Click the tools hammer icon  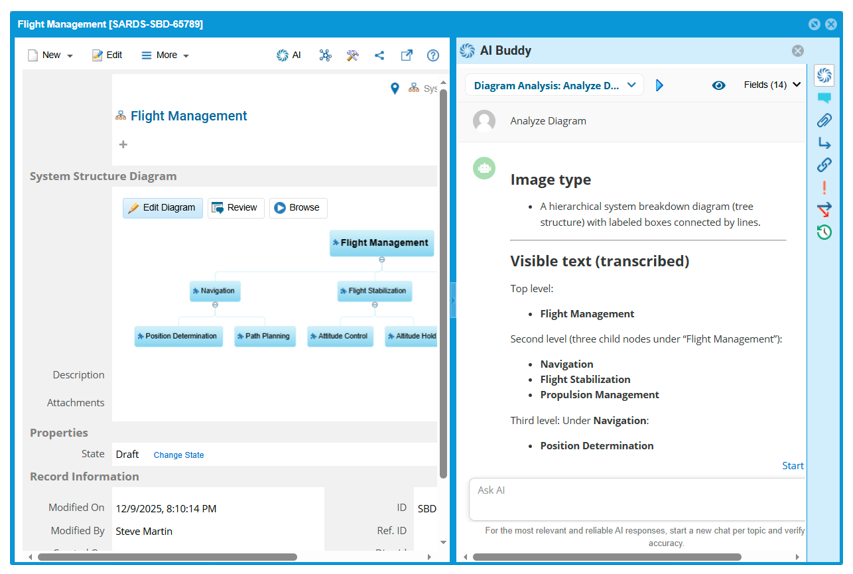click(x=353, y=55)
